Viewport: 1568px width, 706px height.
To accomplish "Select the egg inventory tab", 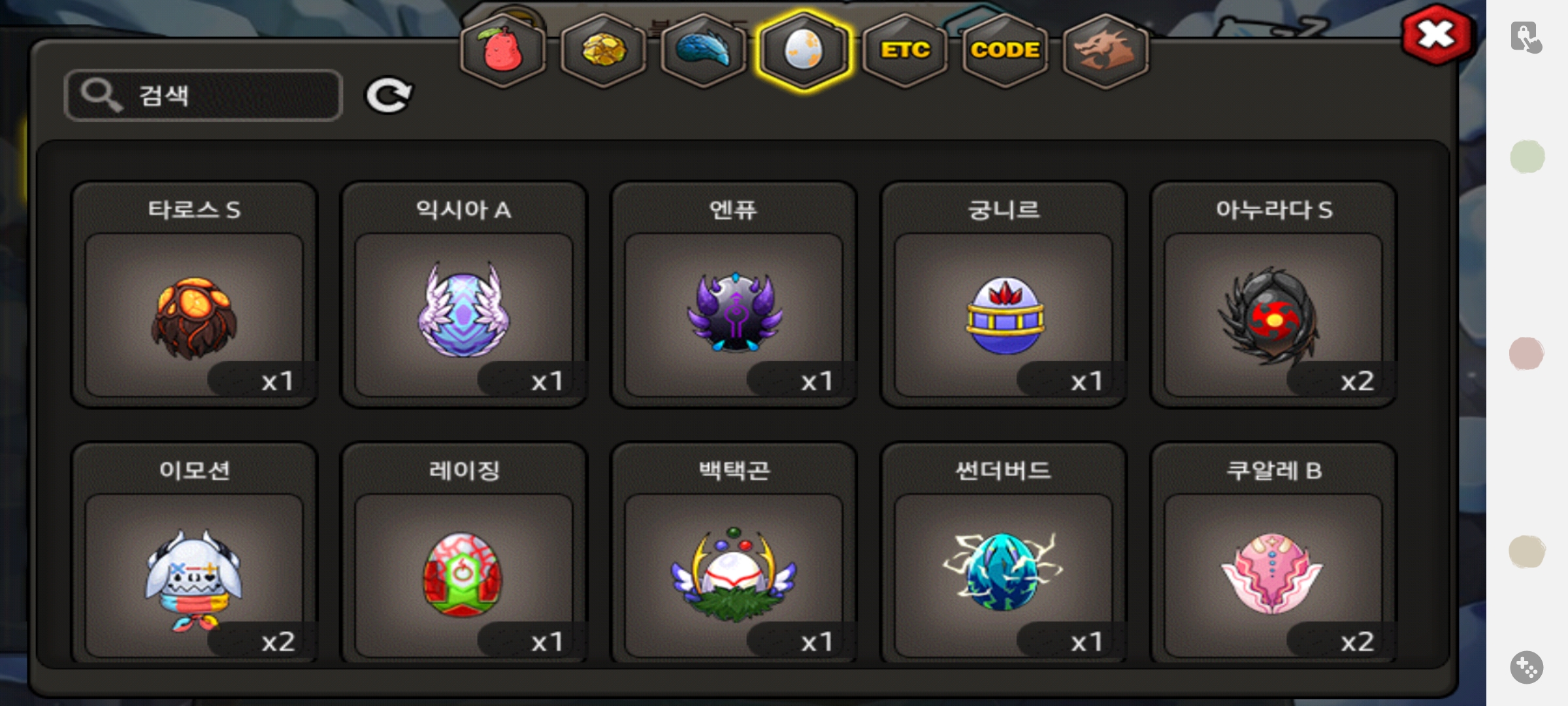I will coord(804,50).
